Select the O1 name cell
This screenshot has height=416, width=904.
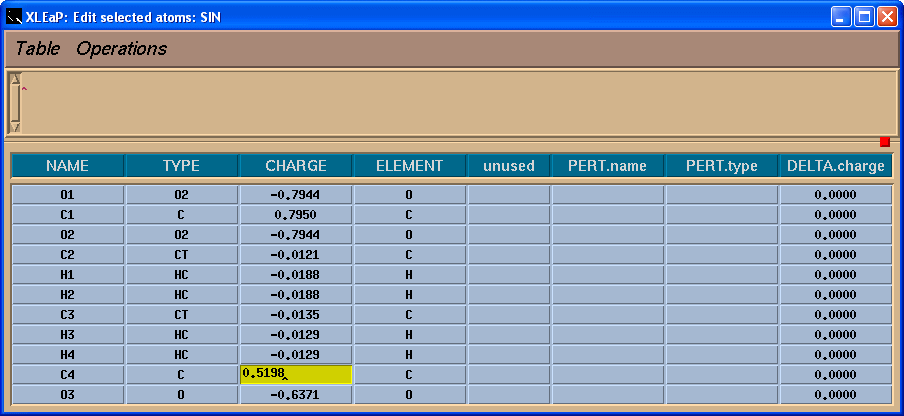(x=67, y=195)
